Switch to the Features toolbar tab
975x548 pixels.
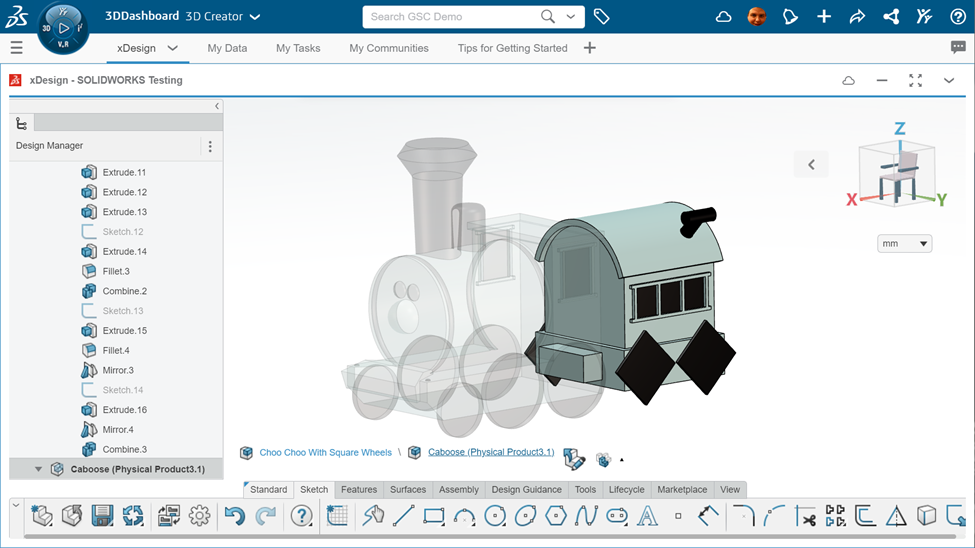(359, 490)
